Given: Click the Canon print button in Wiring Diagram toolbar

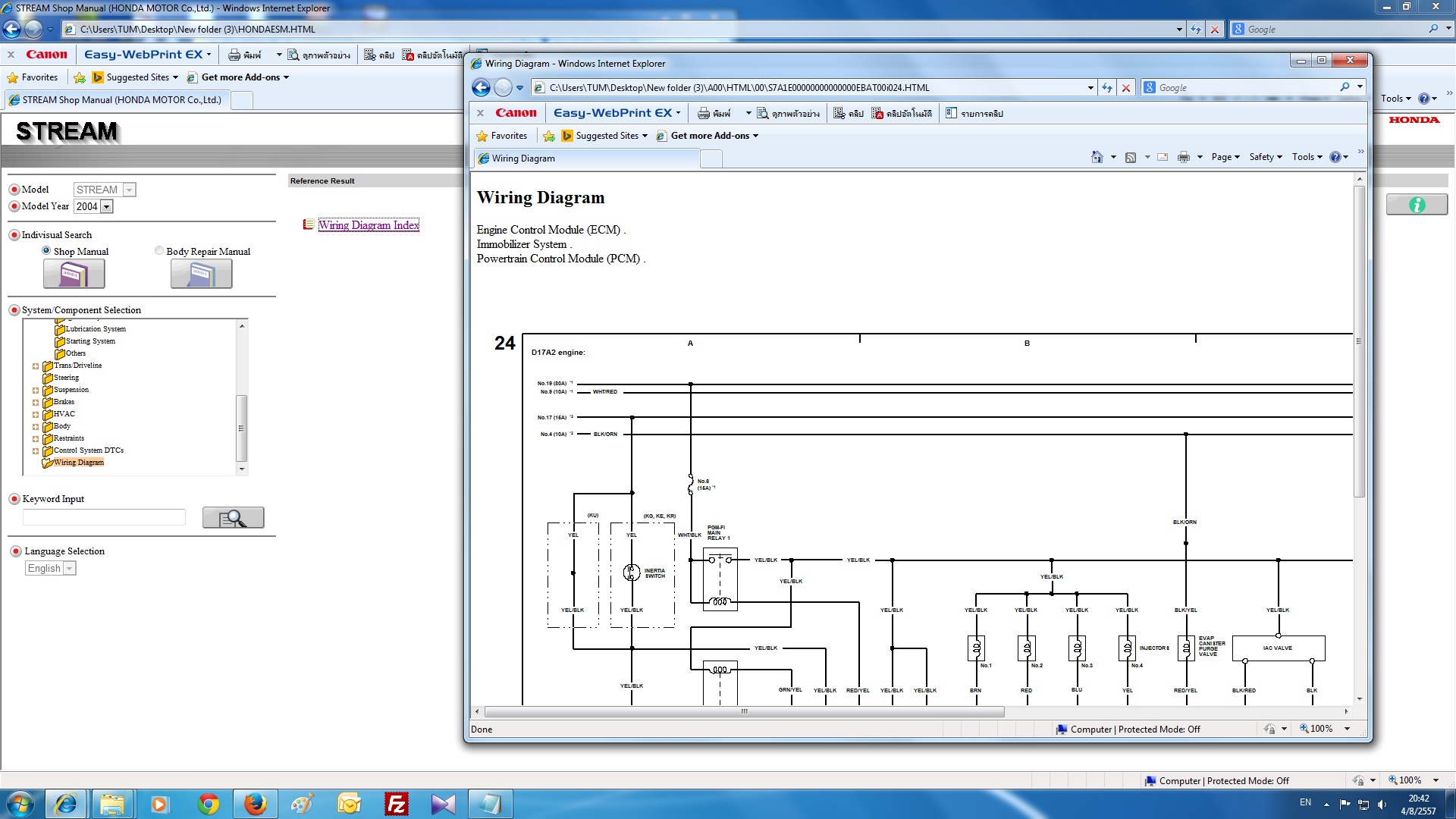Looking at the screenshot, I should click(x=714, y=114).
